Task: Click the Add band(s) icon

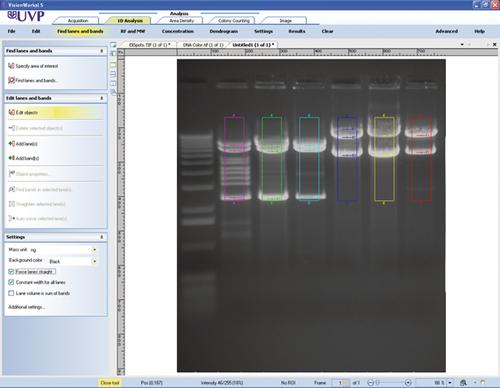Action: (12, 158)
